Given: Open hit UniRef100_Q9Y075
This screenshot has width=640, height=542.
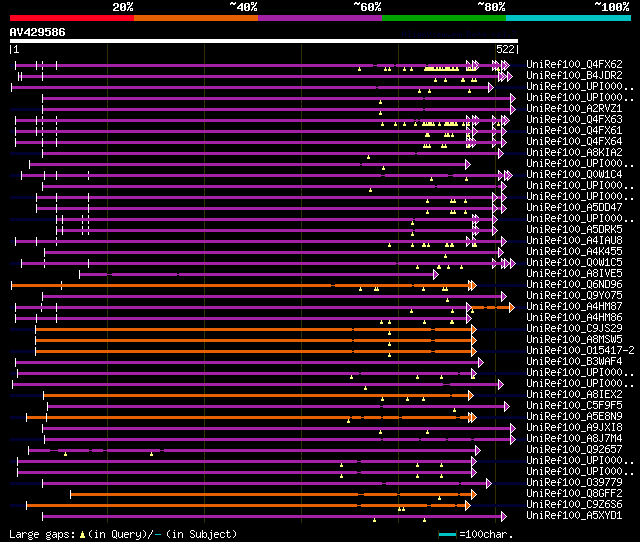Looking at the screenshot, I should click(x=574, y=296).
